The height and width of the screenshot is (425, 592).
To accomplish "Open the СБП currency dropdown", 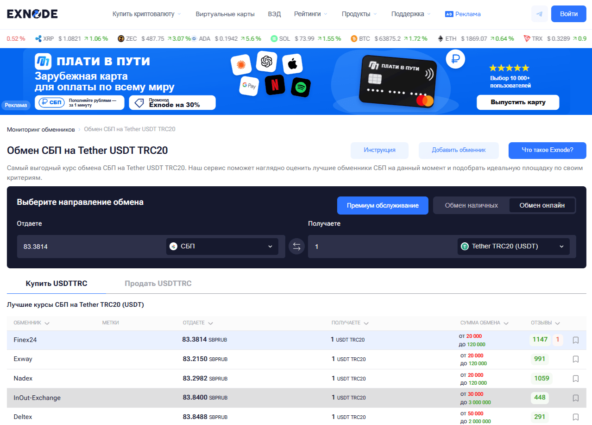I will (222, 246).
